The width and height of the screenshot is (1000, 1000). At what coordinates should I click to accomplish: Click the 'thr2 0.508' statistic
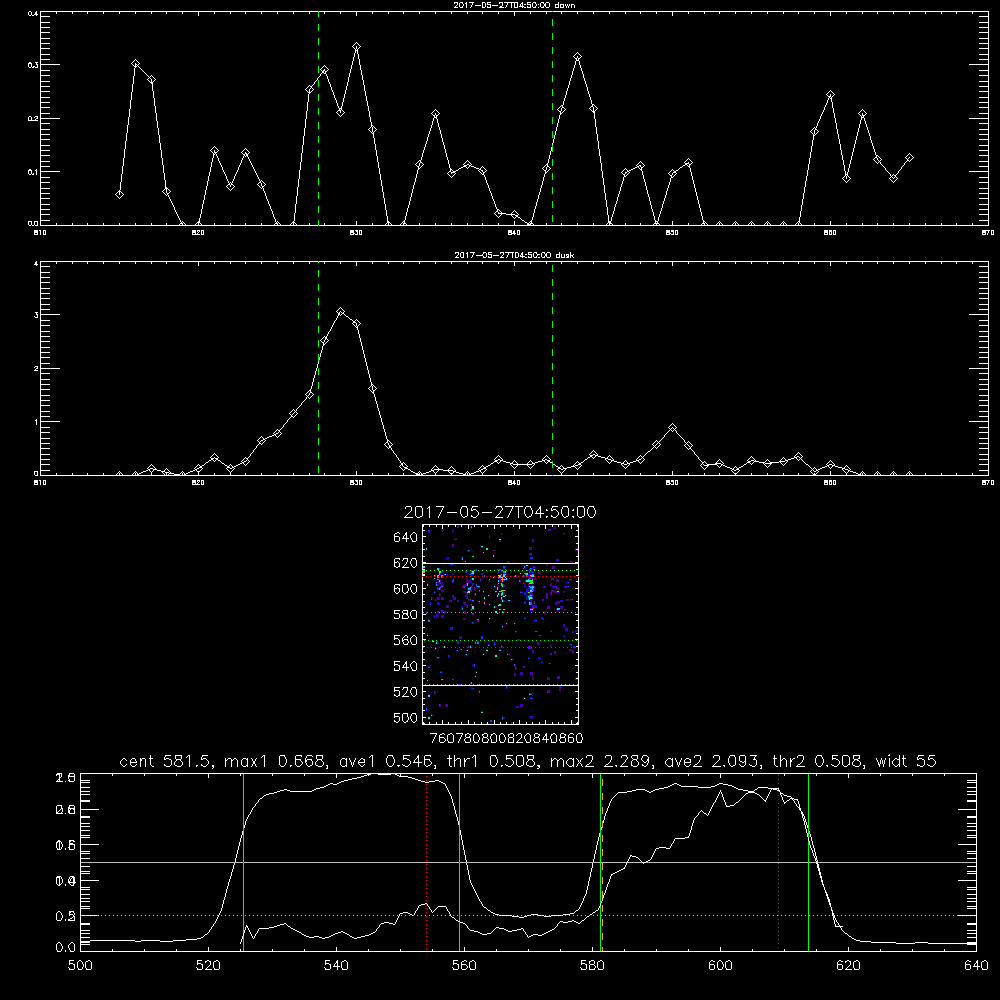tap(818, 761)
